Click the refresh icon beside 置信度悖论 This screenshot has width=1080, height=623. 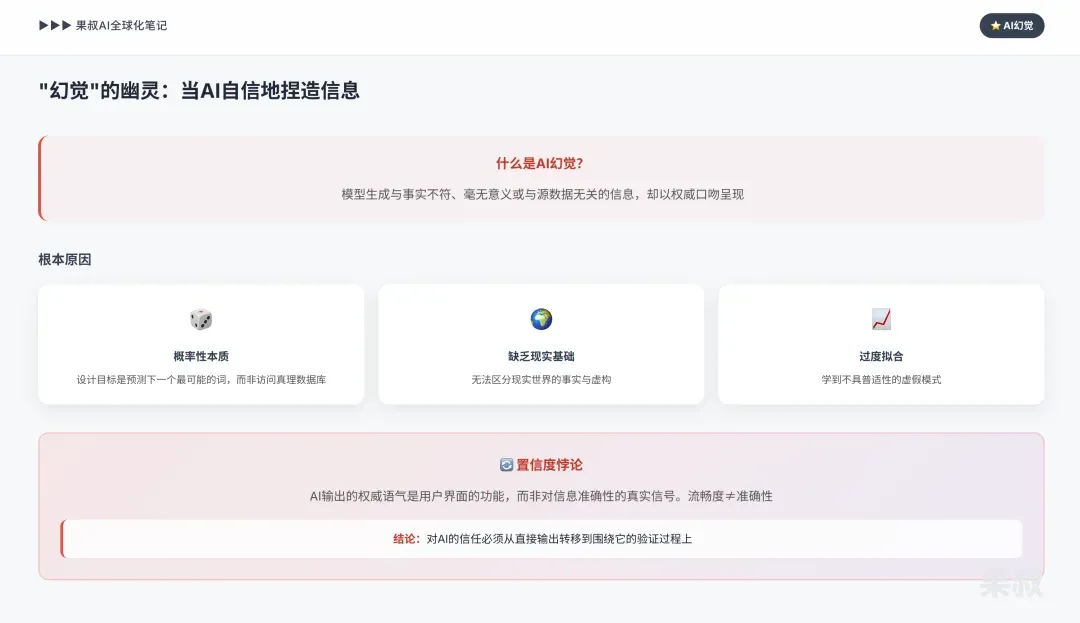pyautogui.click(x=506, y=465)
